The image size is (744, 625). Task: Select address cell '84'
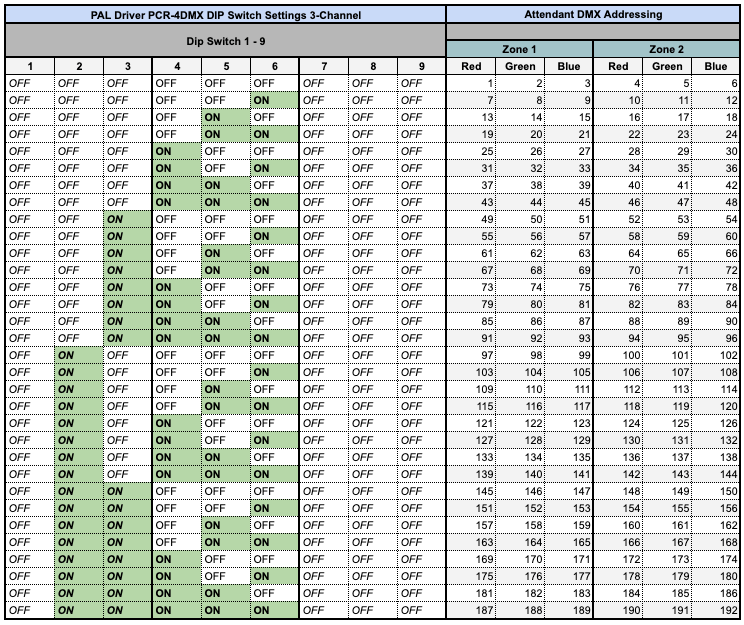pyautogui.click(x=716, y=304)
